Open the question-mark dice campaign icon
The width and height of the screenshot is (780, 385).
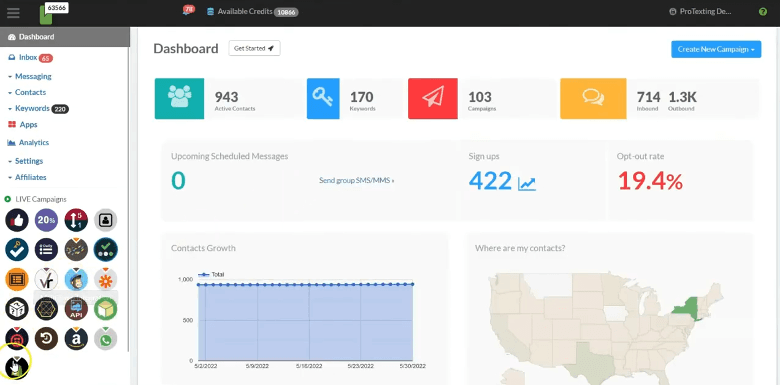(x=17, y=309)
